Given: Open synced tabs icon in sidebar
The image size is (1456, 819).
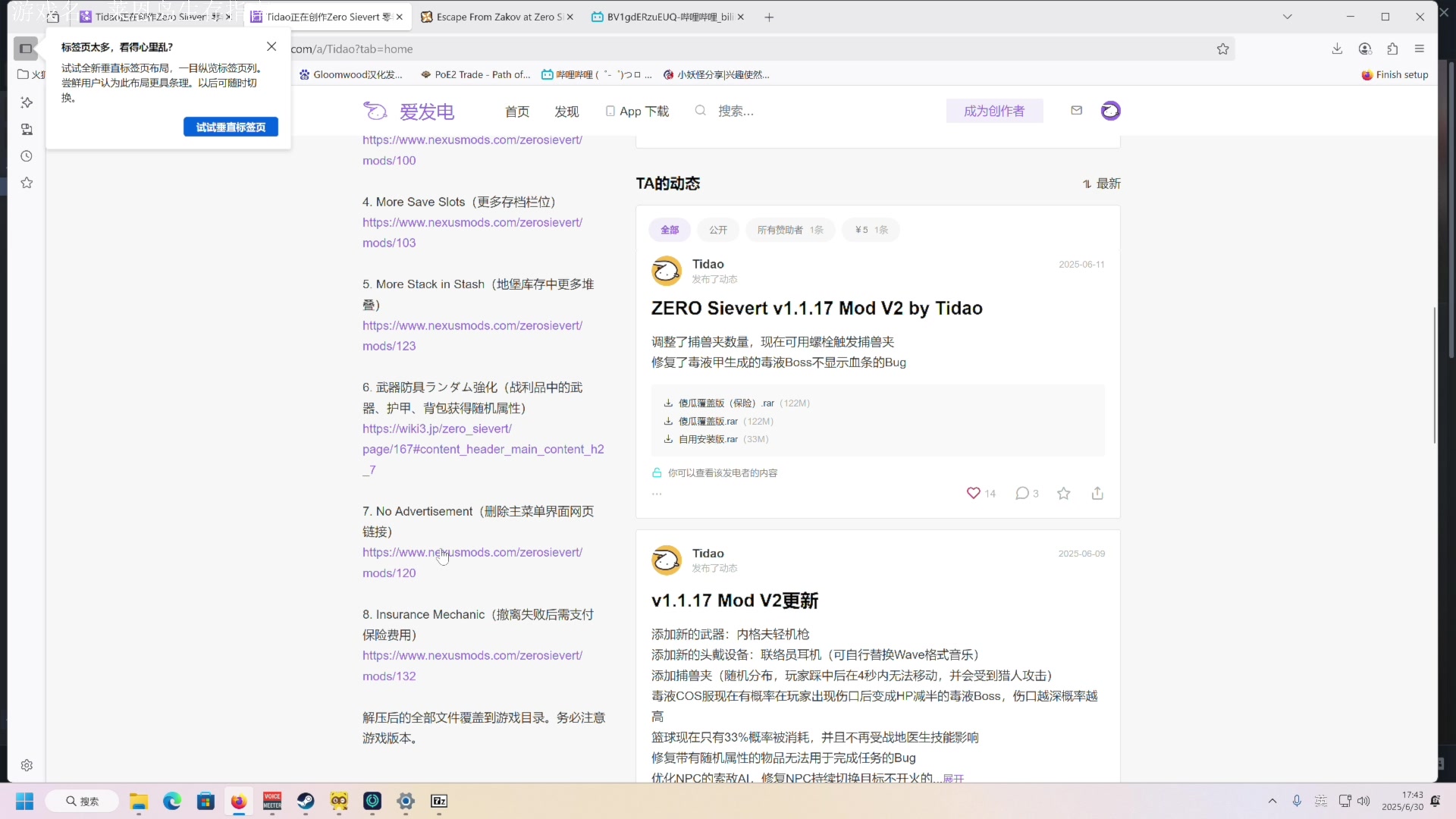Looking at the screenshot, I should [27, 130].
